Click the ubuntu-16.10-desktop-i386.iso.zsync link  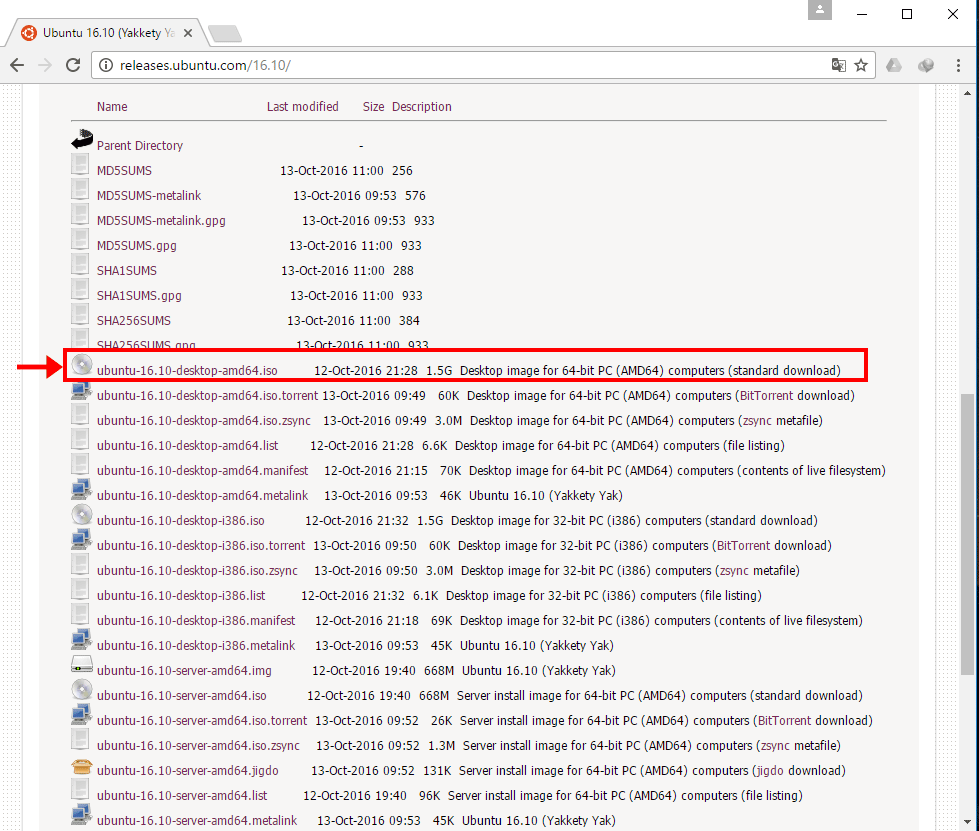(197, 570)
